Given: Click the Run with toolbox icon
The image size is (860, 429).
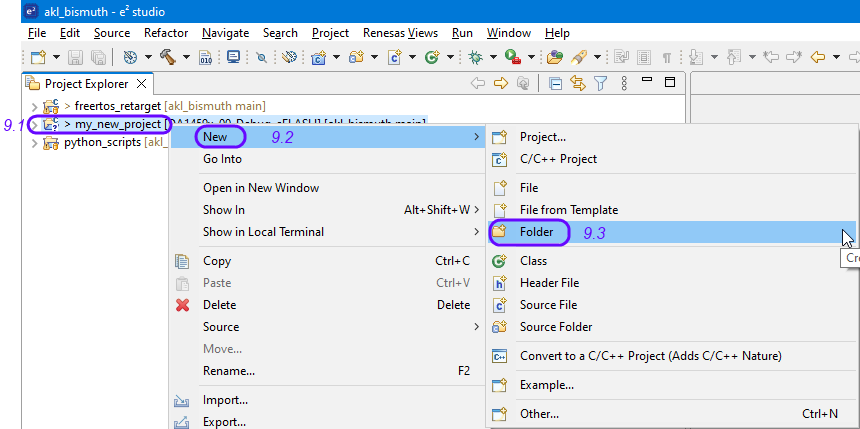Looking at the screenshot, I should [513, 57].
